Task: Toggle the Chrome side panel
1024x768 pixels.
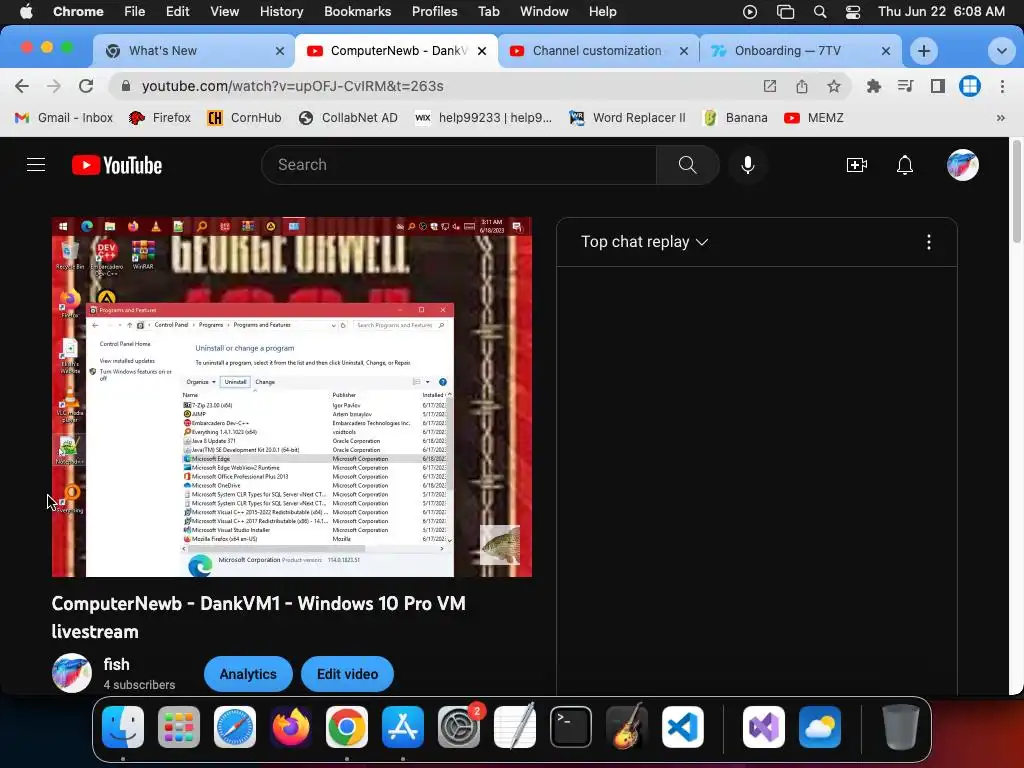Action: [938, 86]
